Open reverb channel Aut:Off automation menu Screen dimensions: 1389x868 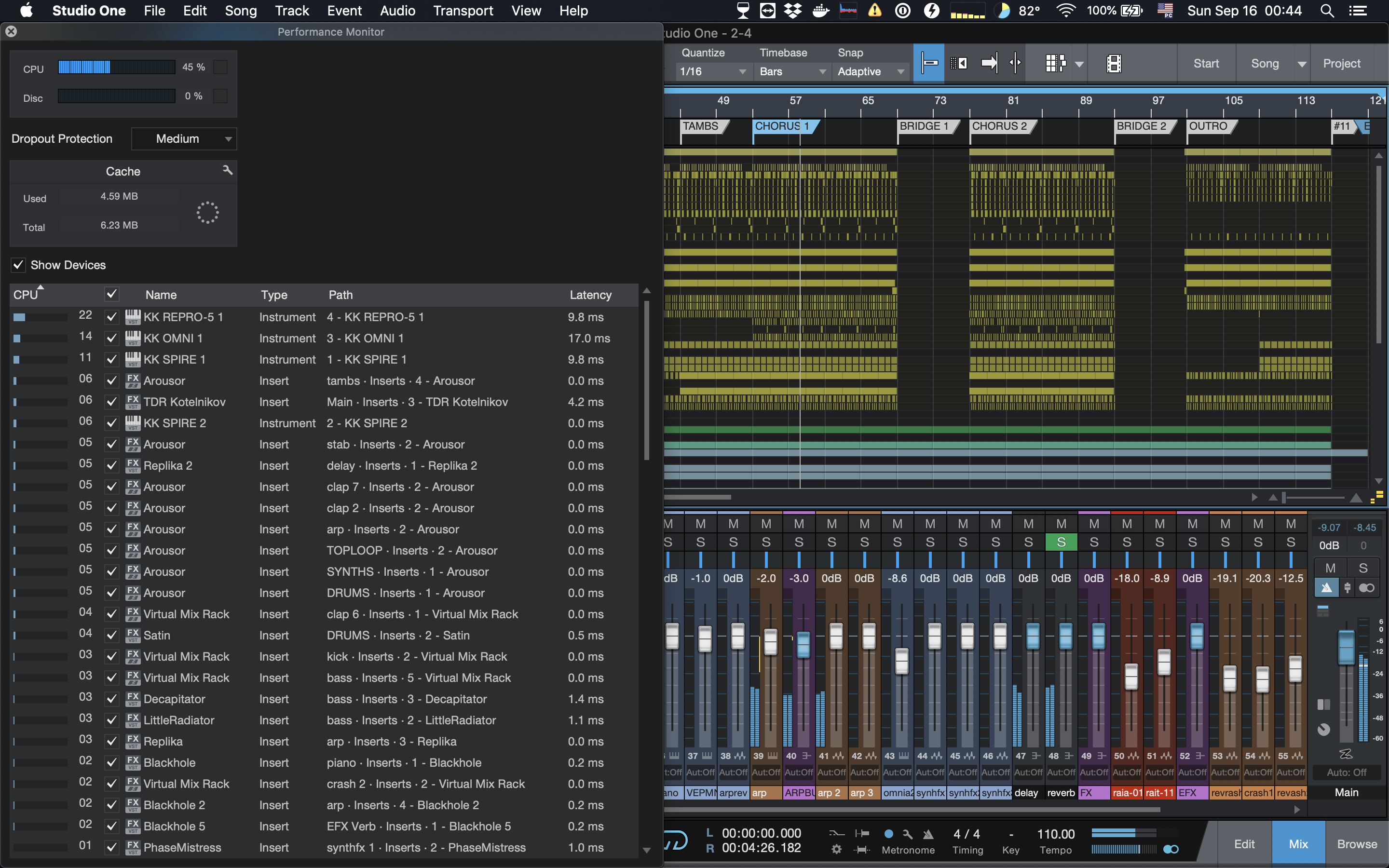1061,772
